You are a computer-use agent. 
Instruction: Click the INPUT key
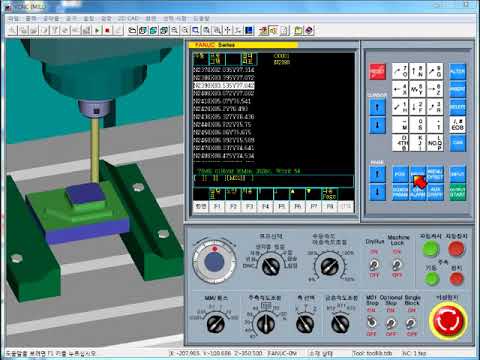(457, 174)
